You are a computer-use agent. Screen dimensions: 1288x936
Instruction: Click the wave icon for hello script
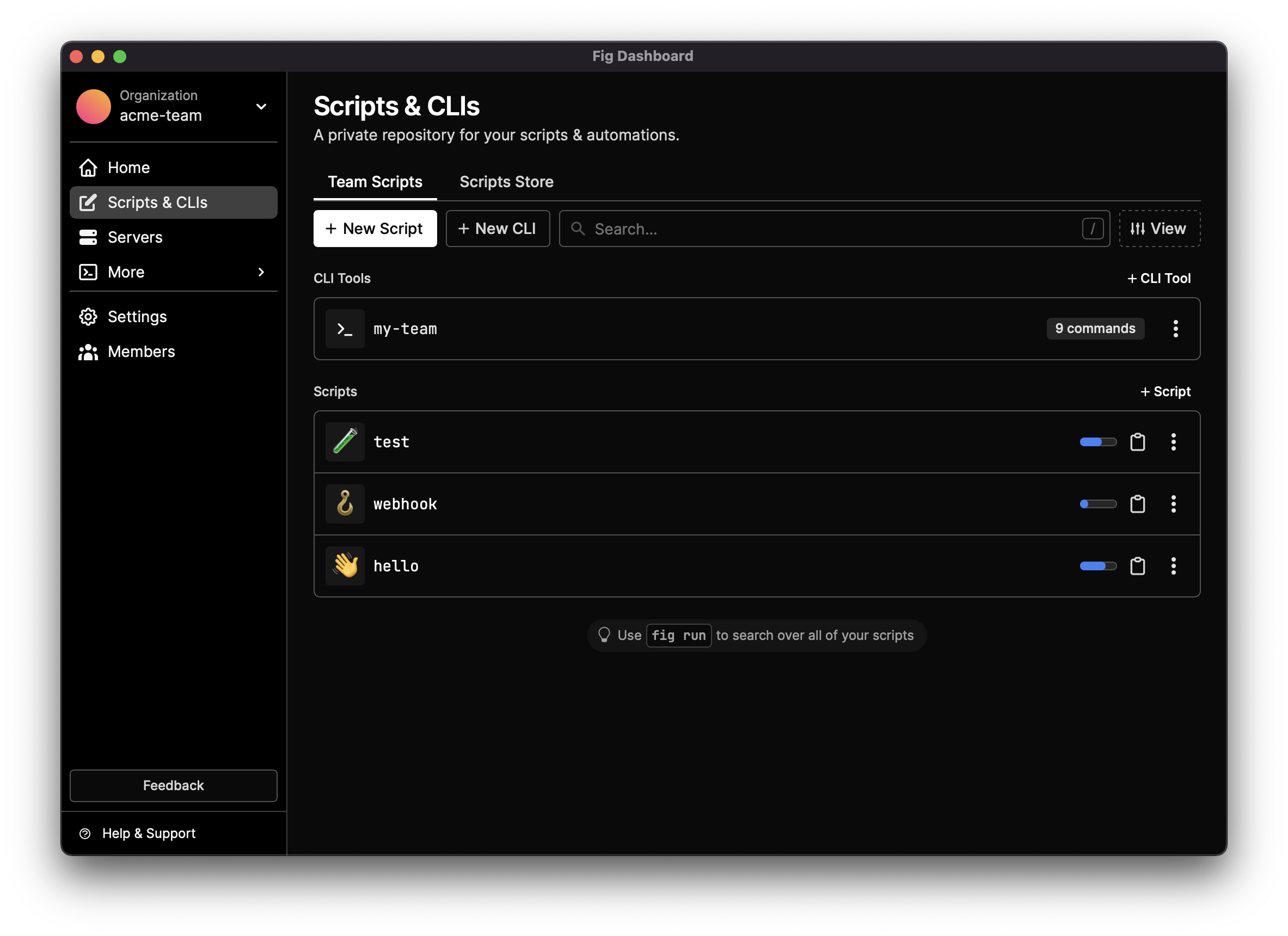347,566
